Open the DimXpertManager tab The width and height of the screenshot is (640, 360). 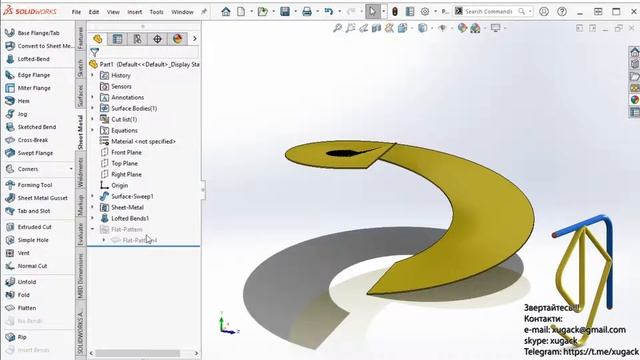pyautogui.click(x=157, y=39)
